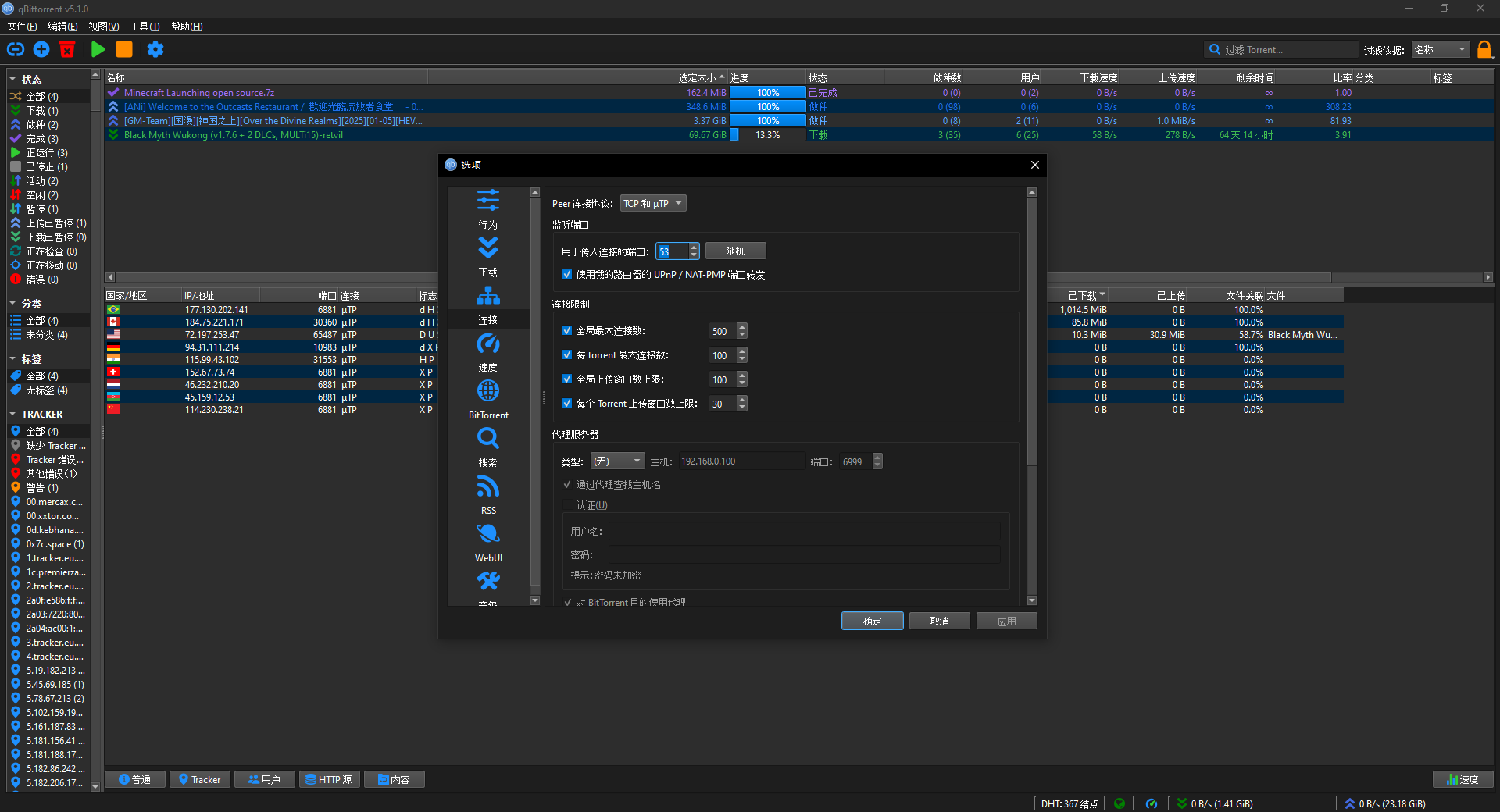Click the 确定 button in options dialog
Viewport: 1500px width, 812px height.
pyautogui.click(x=872, y=621)
